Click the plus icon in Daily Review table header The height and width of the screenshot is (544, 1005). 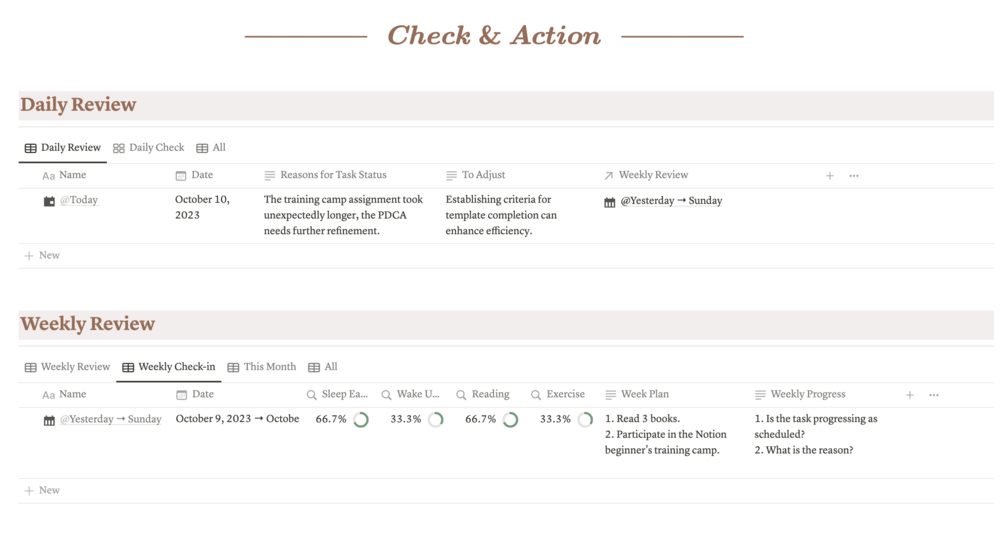[x=830, y=176]
